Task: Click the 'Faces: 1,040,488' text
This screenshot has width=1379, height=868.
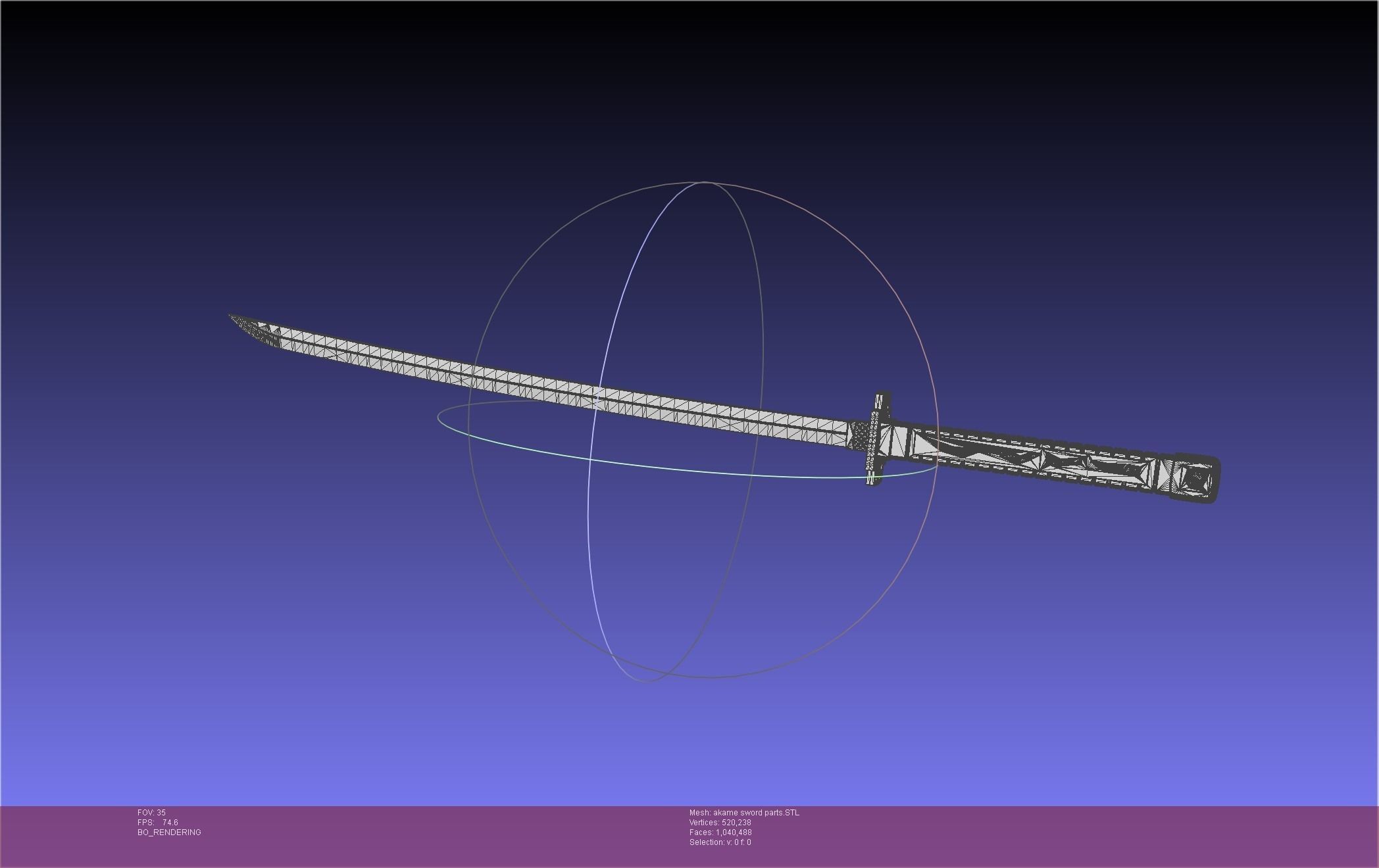Action: pyautogui.click(x=720, y=832)
